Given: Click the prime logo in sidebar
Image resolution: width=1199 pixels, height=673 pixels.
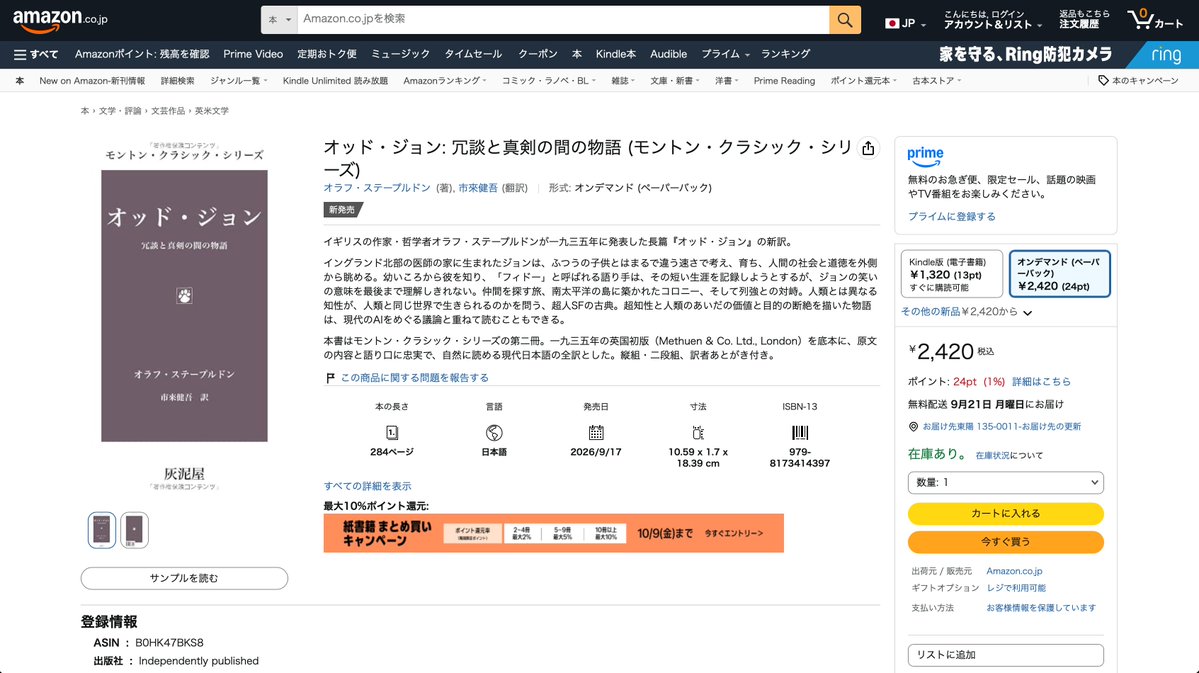Looking at the screenshot, I should coord(925,157).
